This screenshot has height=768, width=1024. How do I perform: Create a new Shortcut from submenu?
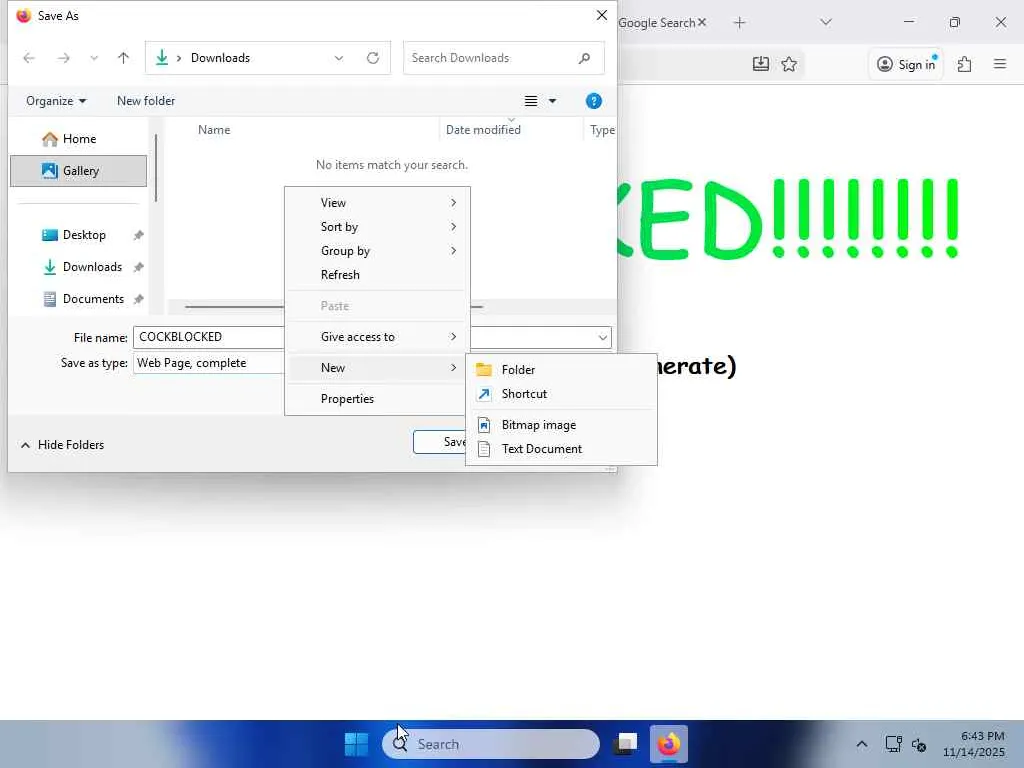click(561, 394)
